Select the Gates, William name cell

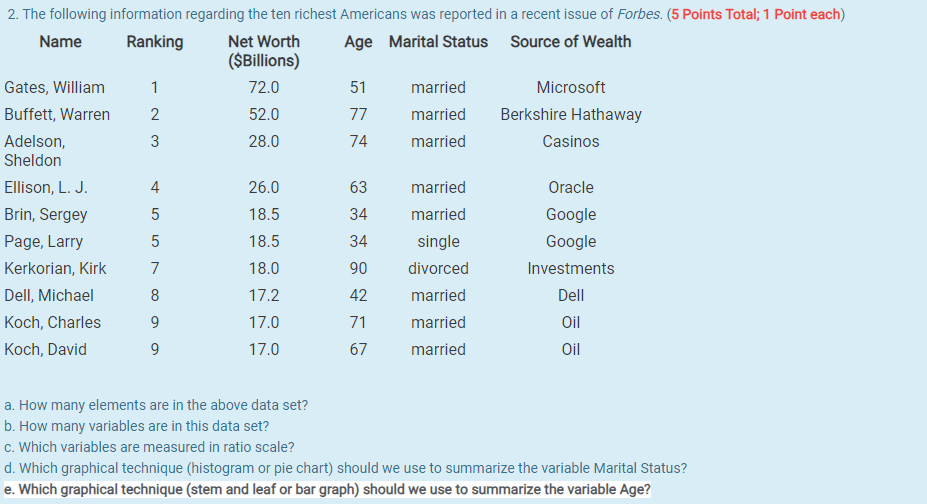54,88
